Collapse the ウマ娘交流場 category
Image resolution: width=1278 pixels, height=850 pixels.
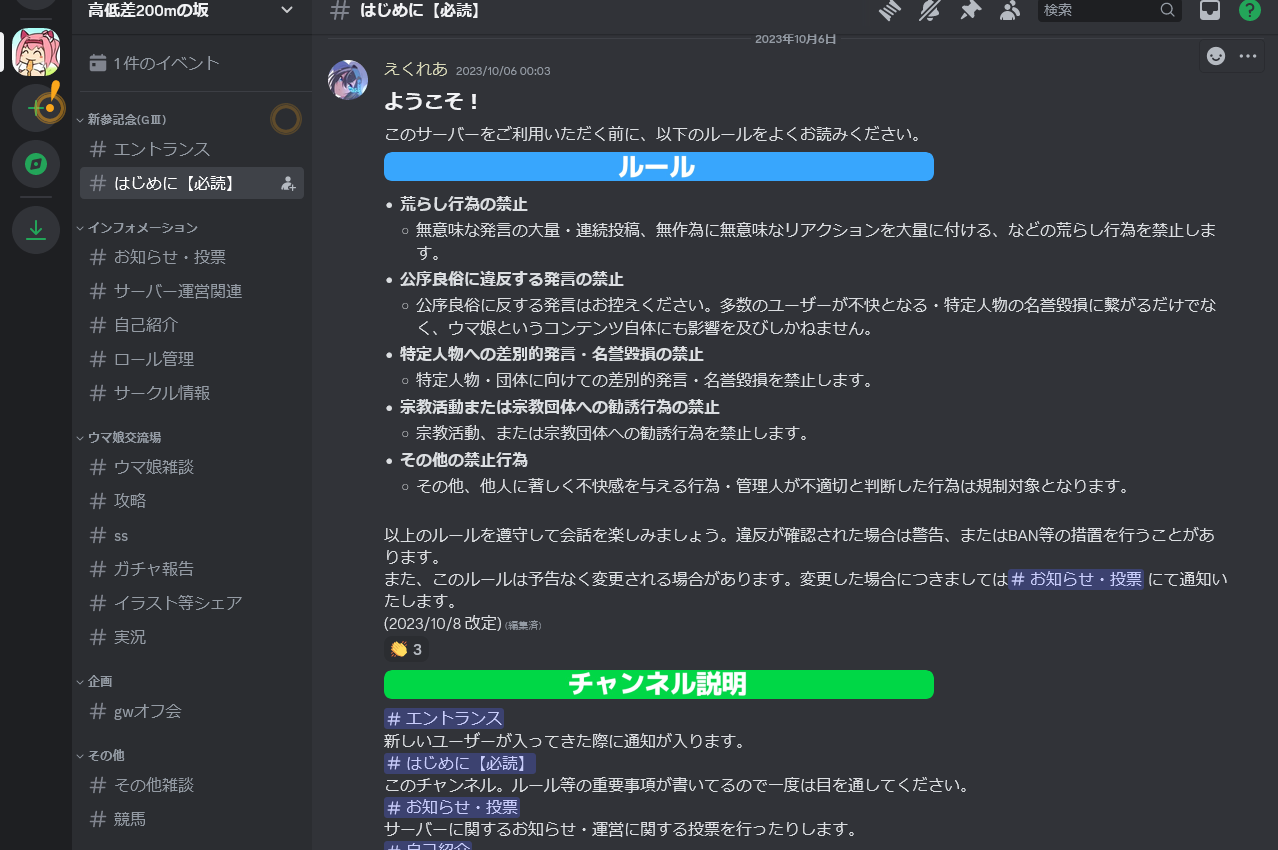tap(124, 437)
